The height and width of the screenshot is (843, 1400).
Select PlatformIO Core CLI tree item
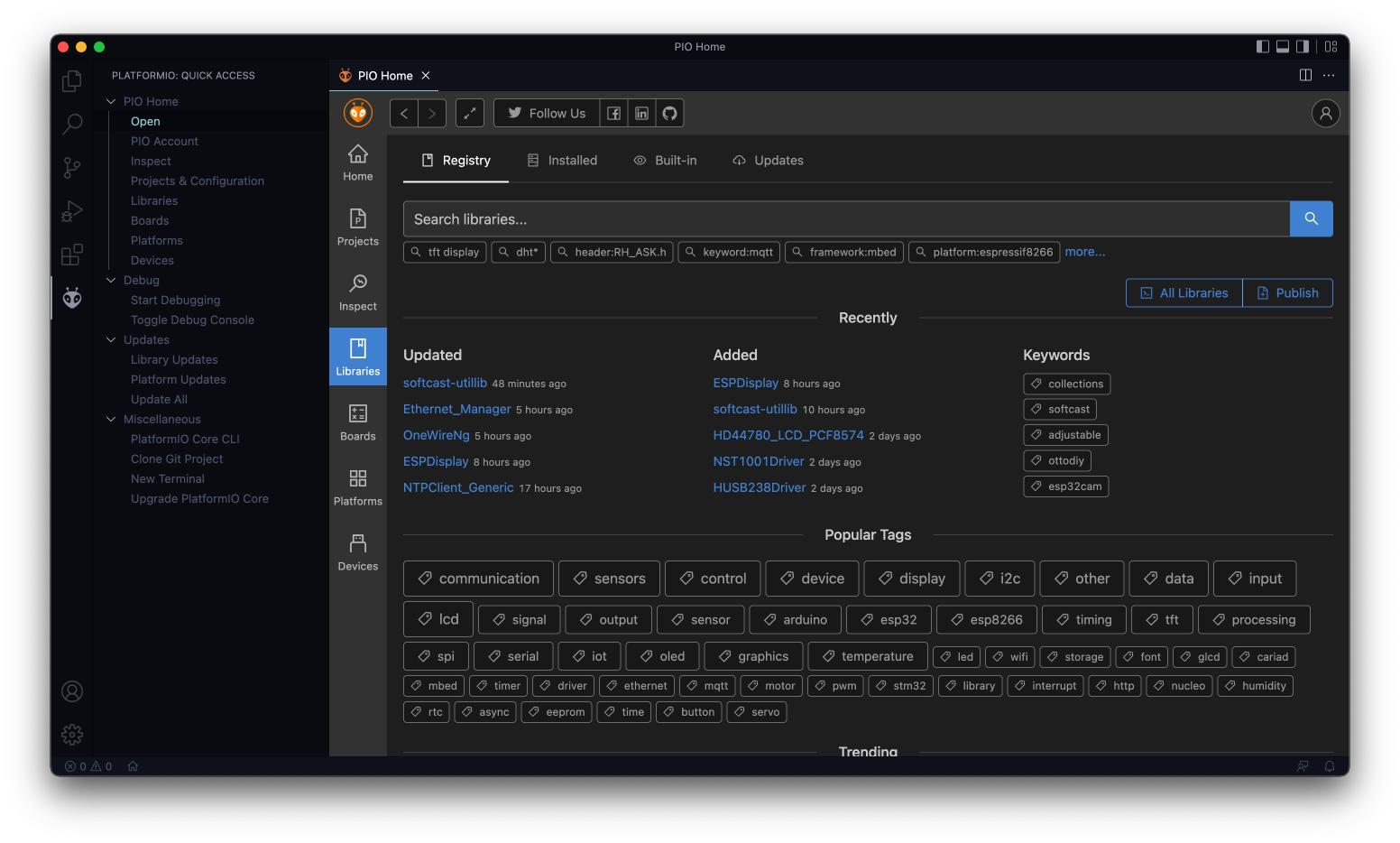pyautogui.click(x=185, y=439)
